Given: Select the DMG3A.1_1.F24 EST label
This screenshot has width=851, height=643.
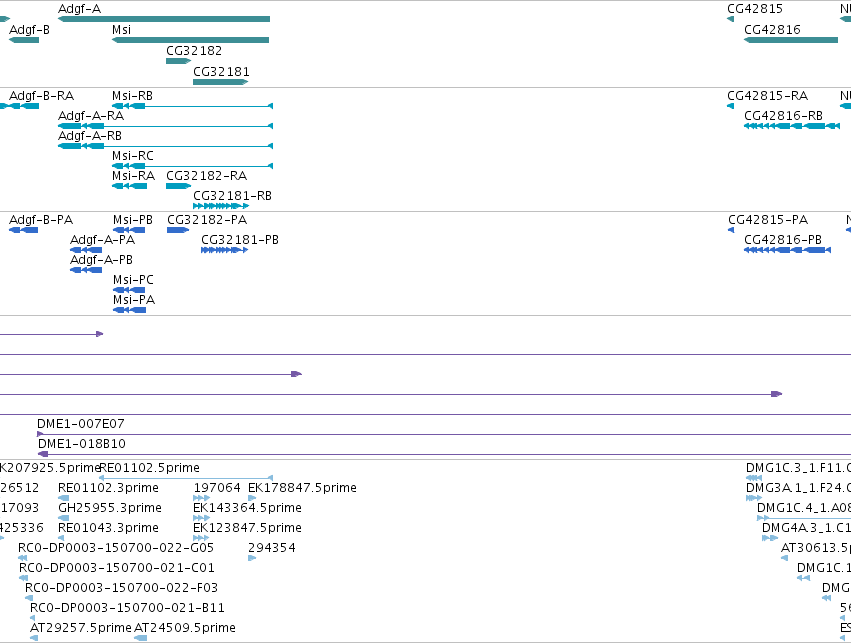Looking at the screenshot, I should click(x=798, y=488).
